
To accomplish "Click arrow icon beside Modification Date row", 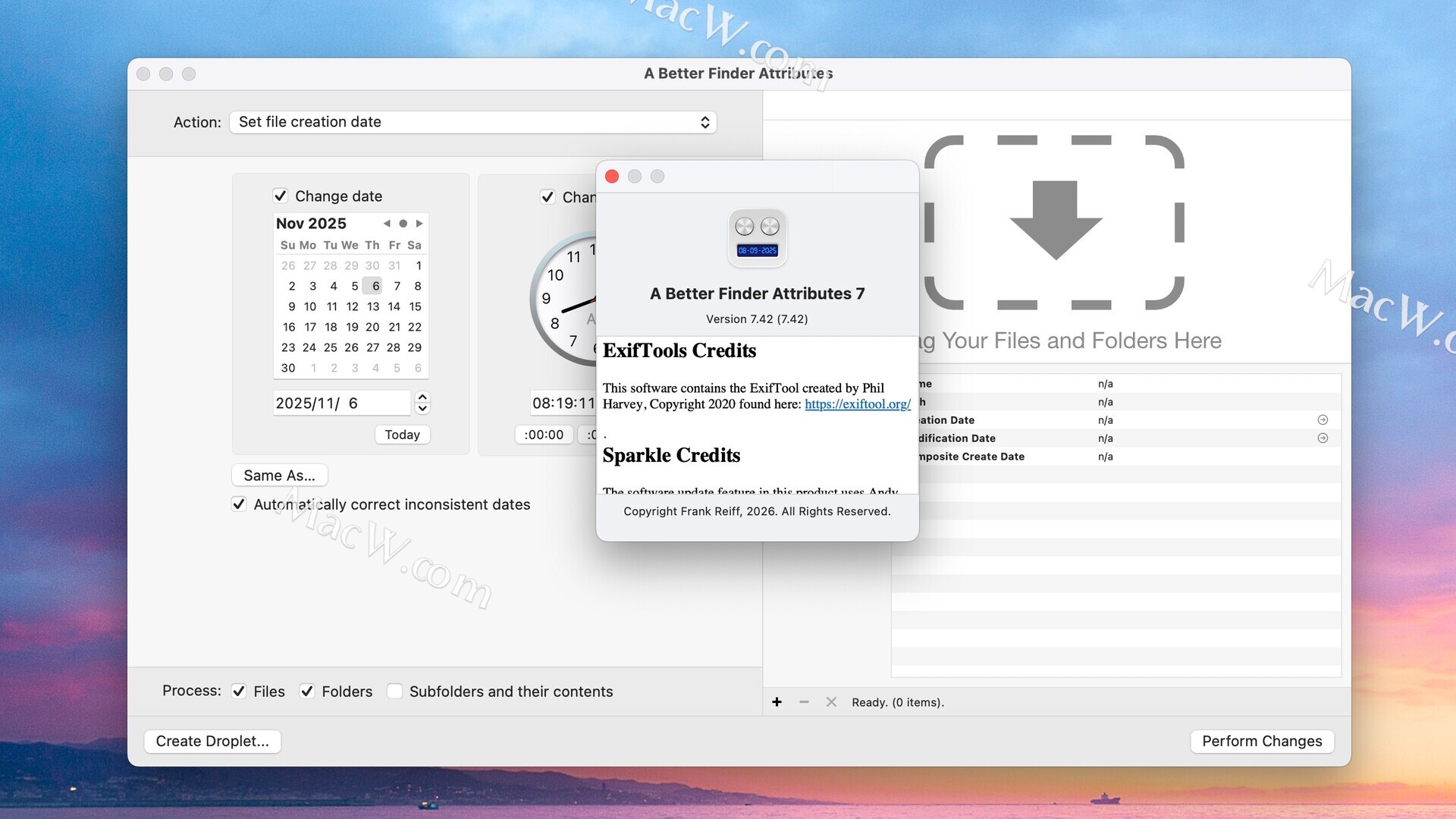I will pos(1323,438).
